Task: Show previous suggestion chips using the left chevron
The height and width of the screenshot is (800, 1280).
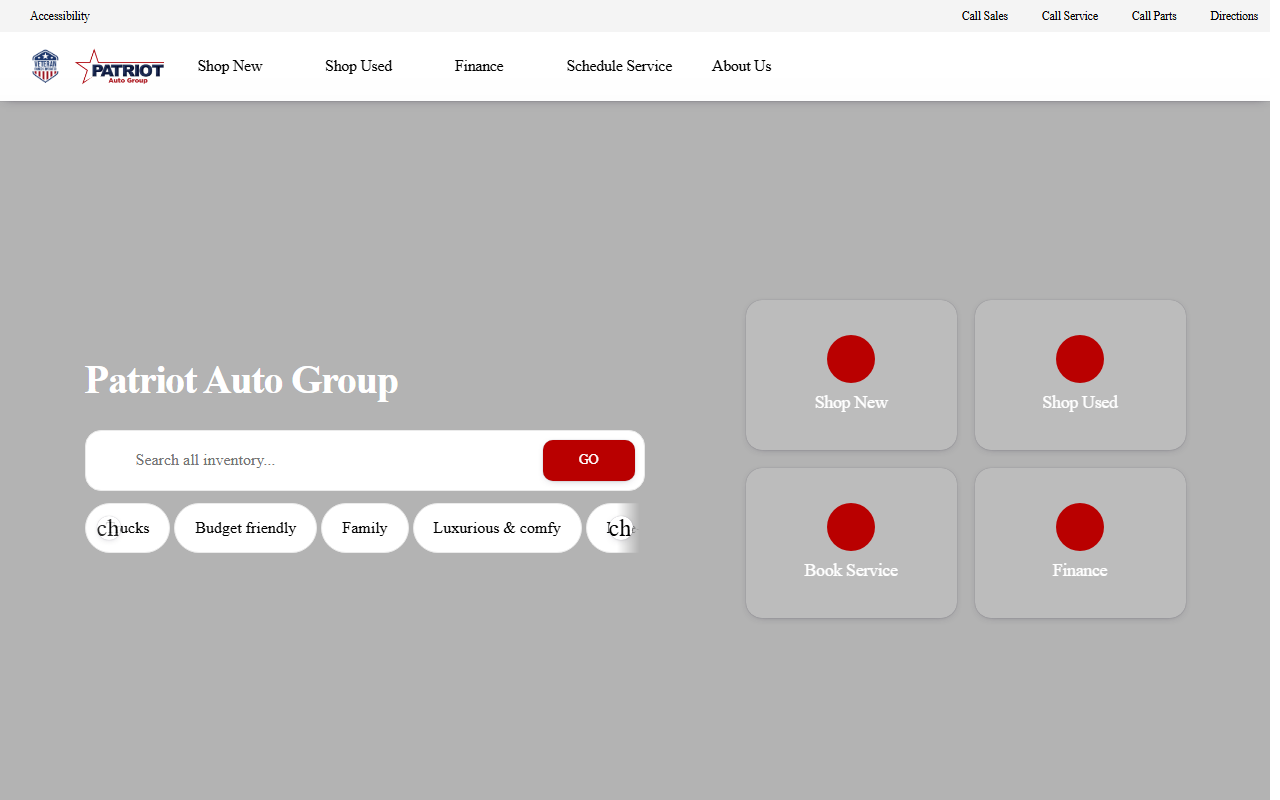Action: click(x=108, y=528)
